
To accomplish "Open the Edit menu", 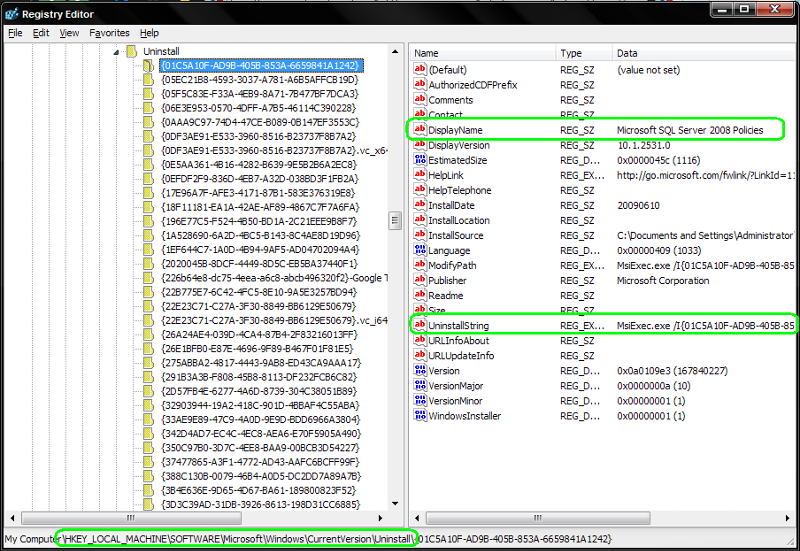I will tap(41, 33).
